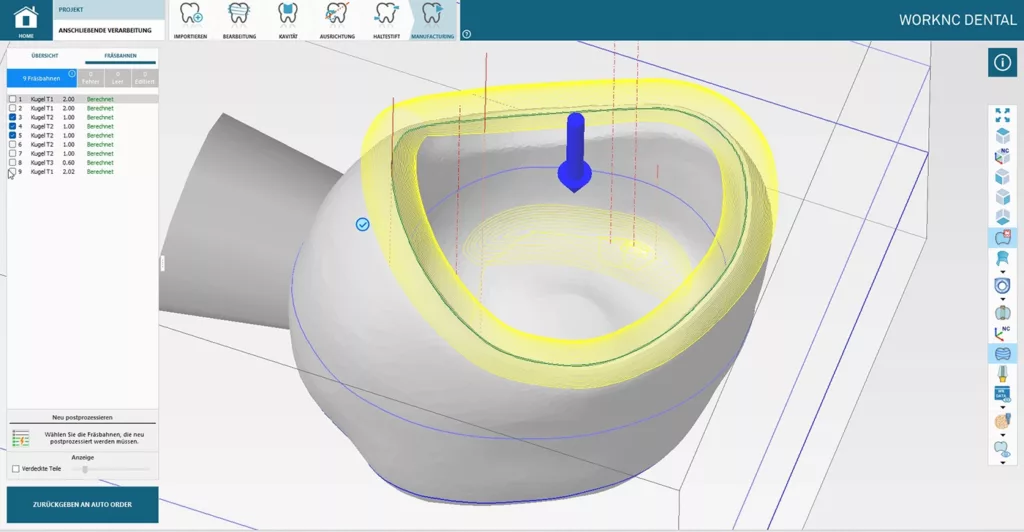1024x532 pixels.
Task: Open the Bearbeitung step
Action: (x=239, y=20)
